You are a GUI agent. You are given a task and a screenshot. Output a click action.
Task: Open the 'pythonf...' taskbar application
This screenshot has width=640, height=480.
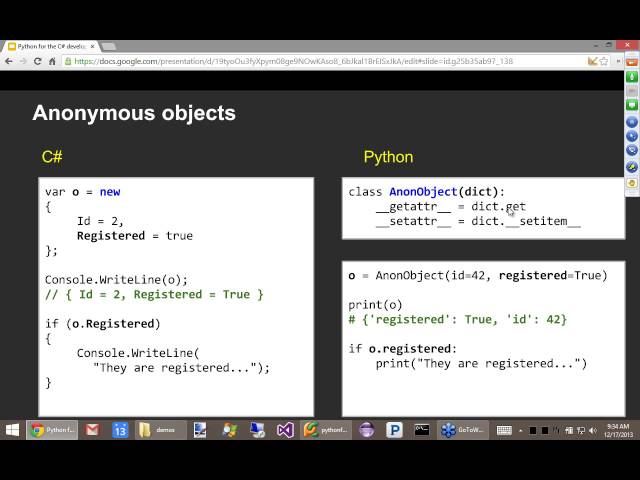(x=327, y=430)
